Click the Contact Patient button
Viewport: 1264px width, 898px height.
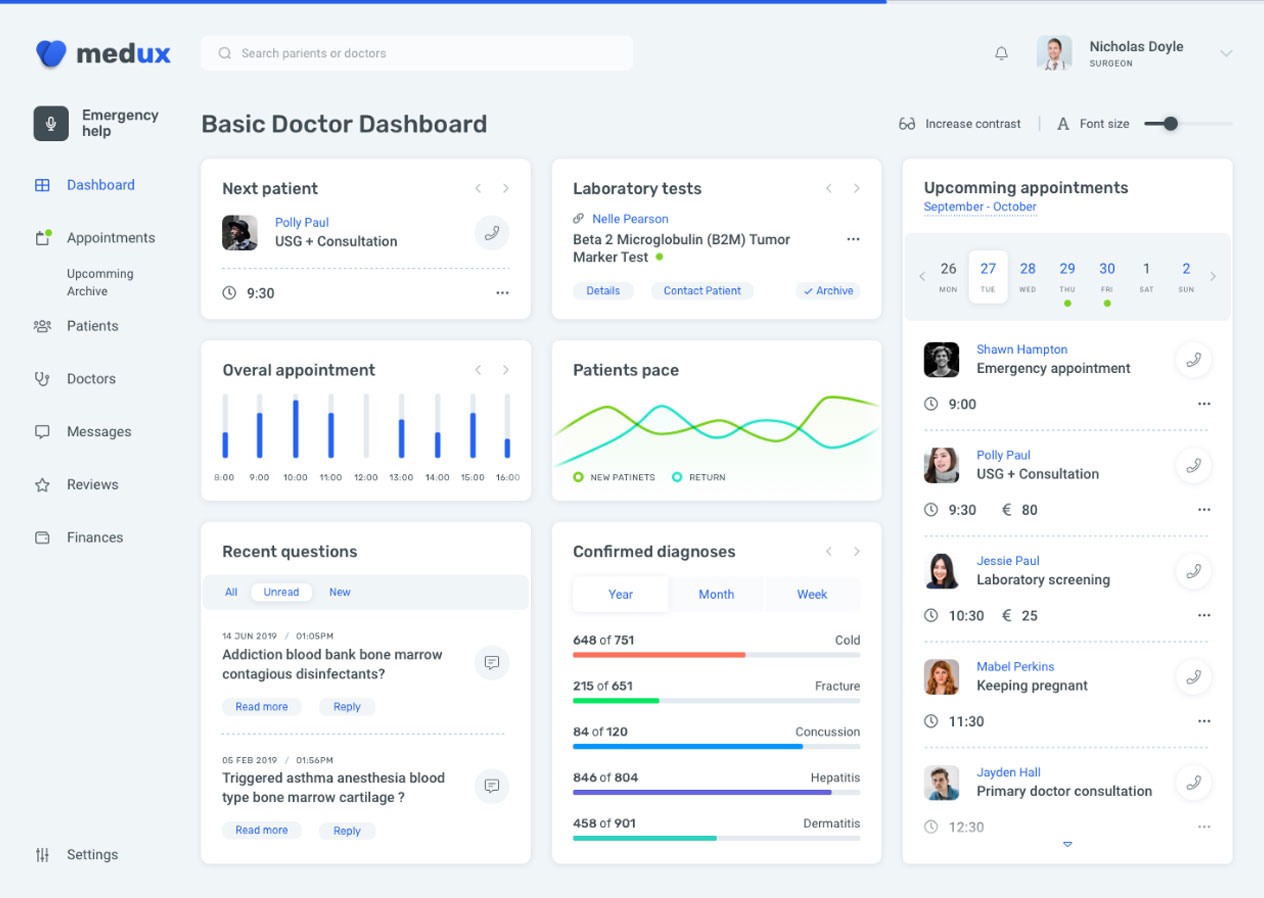pyautogui.click(x=702, y=291)
